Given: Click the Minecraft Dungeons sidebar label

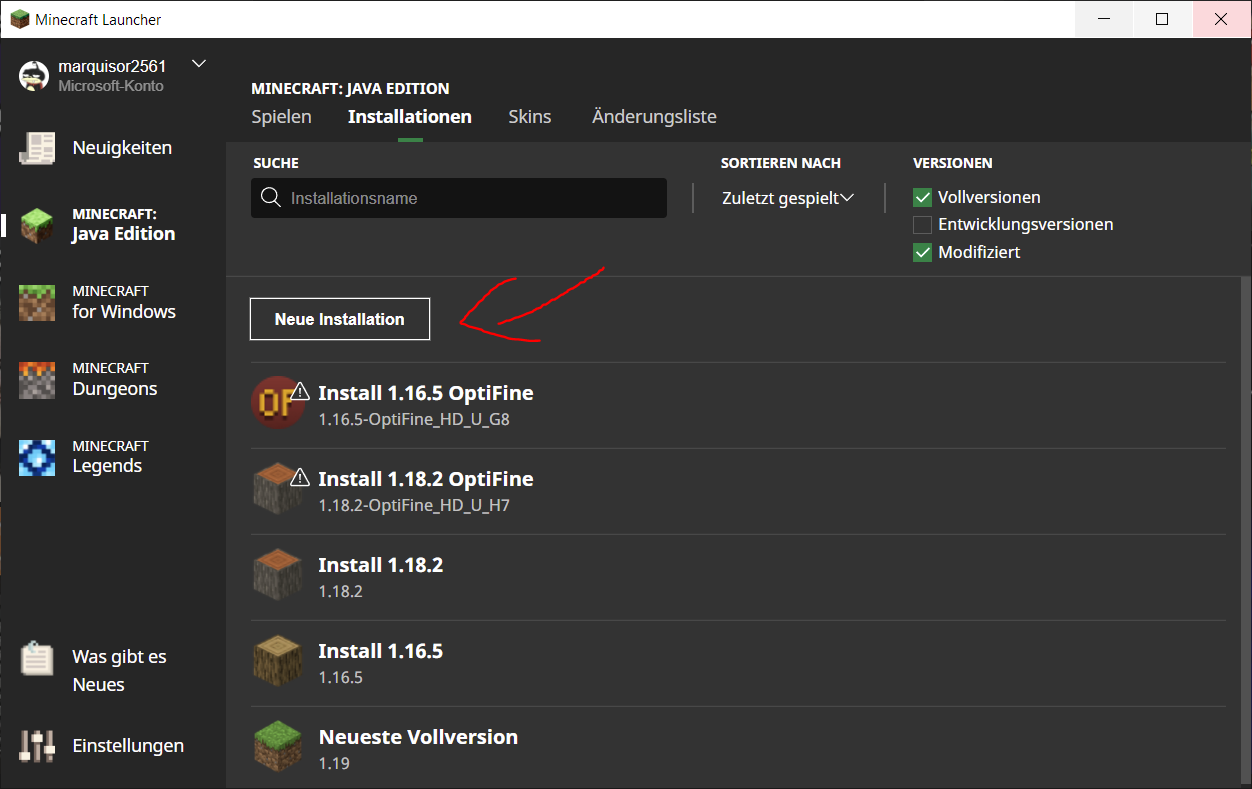Looking at the screenshot, I should (x=115, y=379).
